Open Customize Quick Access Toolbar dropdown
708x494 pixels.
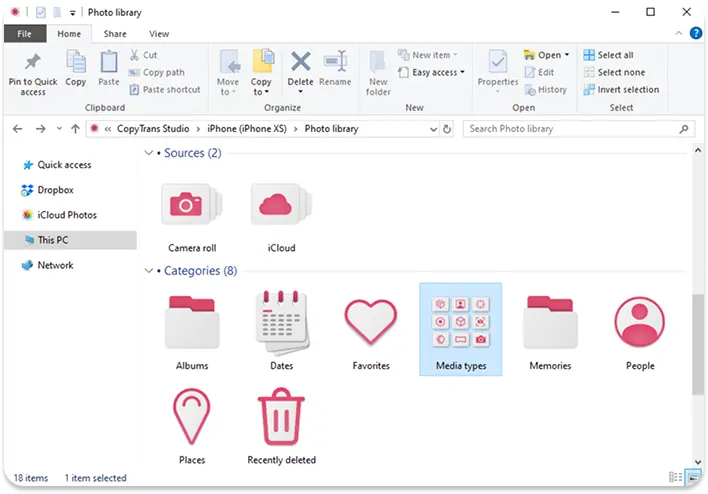click(x=72, y=13)
